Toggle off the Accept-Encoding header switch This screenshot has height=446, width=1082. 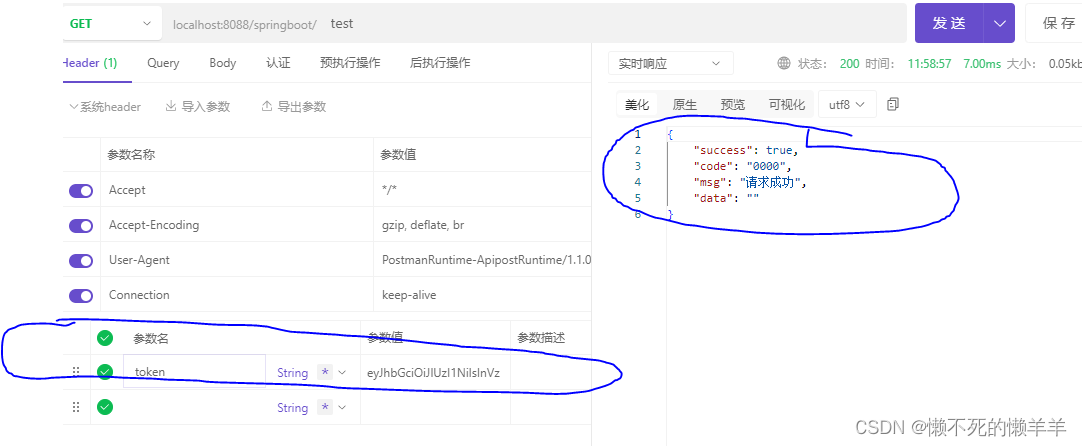click(x=81, y=226)
